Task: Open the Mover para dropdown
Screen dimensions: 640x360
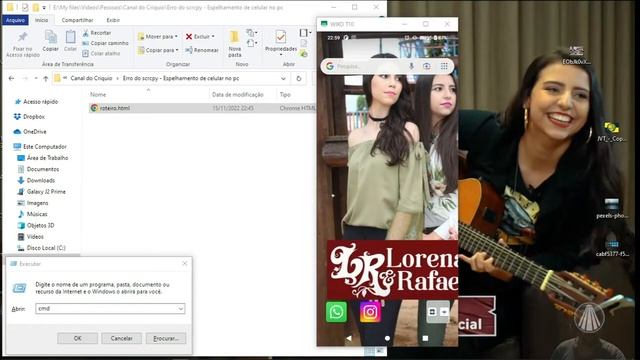Action: coord(158,37)
